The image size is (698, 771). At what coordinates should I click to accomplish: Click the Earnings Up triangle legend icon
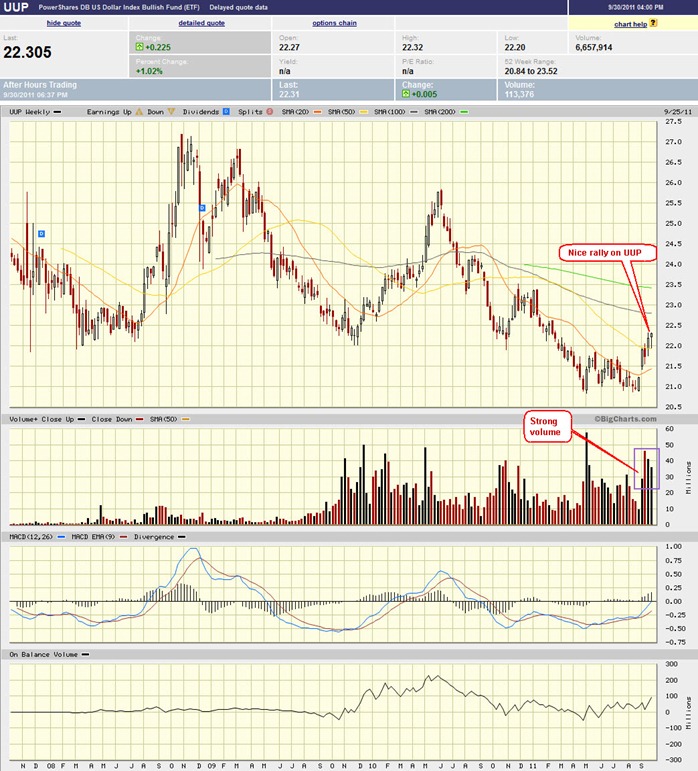pos(139,112)
